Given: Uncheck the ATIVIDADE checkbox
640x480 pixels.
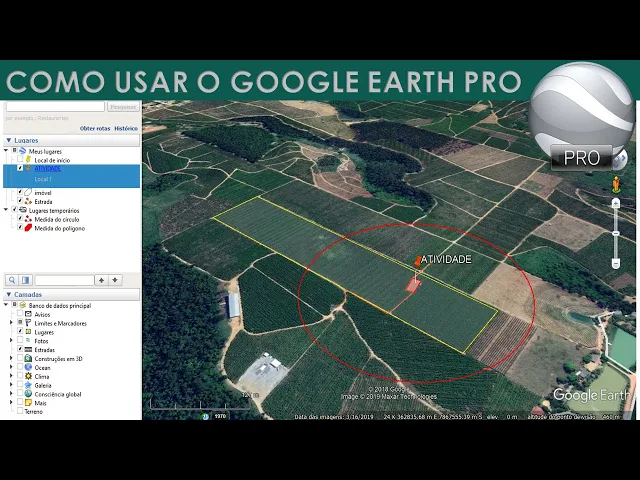Looking at the screenshot, I should click(20, 168).
